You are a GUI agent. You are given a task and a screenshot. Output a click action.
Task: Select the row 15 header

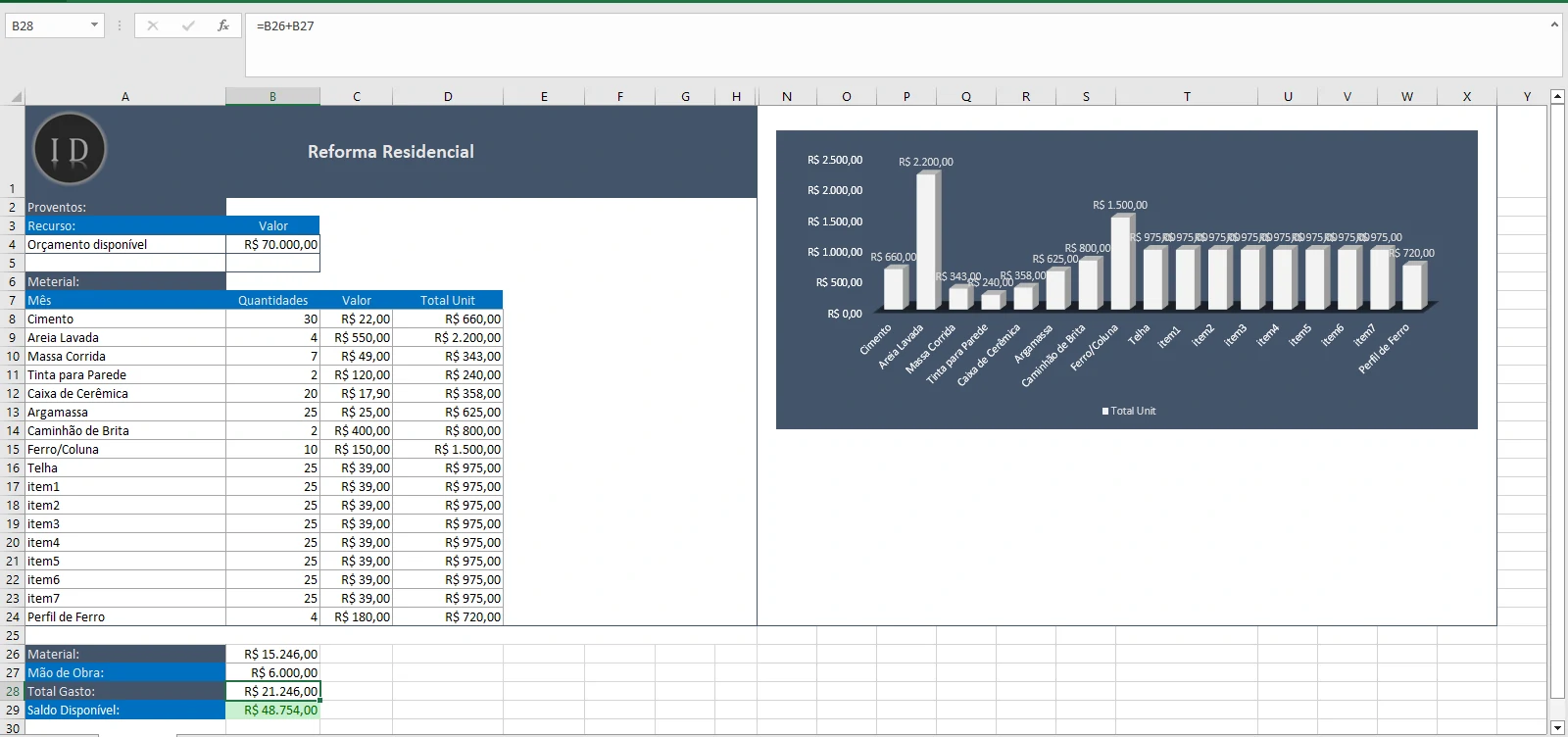[13, 449]
